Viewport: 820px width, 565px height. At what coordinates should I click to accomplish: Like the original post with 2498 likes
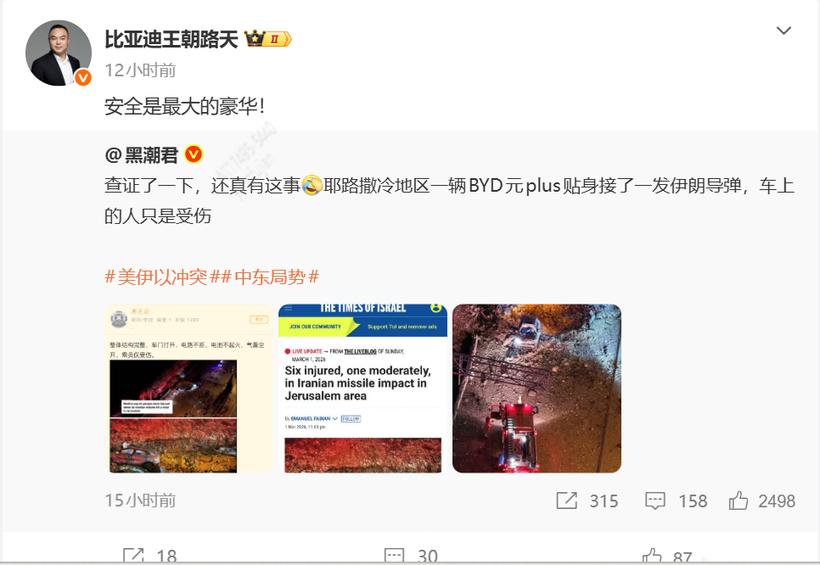pyautogui.click(x=738, y=501)
